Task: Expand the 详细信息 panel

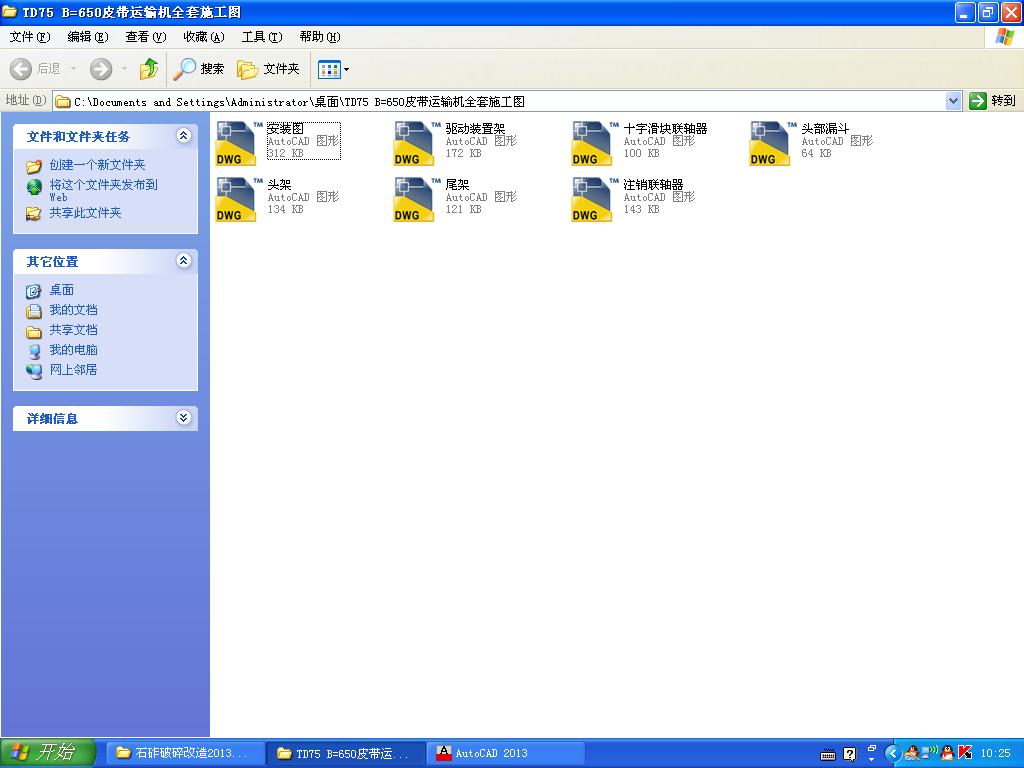Action: coord(183,418)
